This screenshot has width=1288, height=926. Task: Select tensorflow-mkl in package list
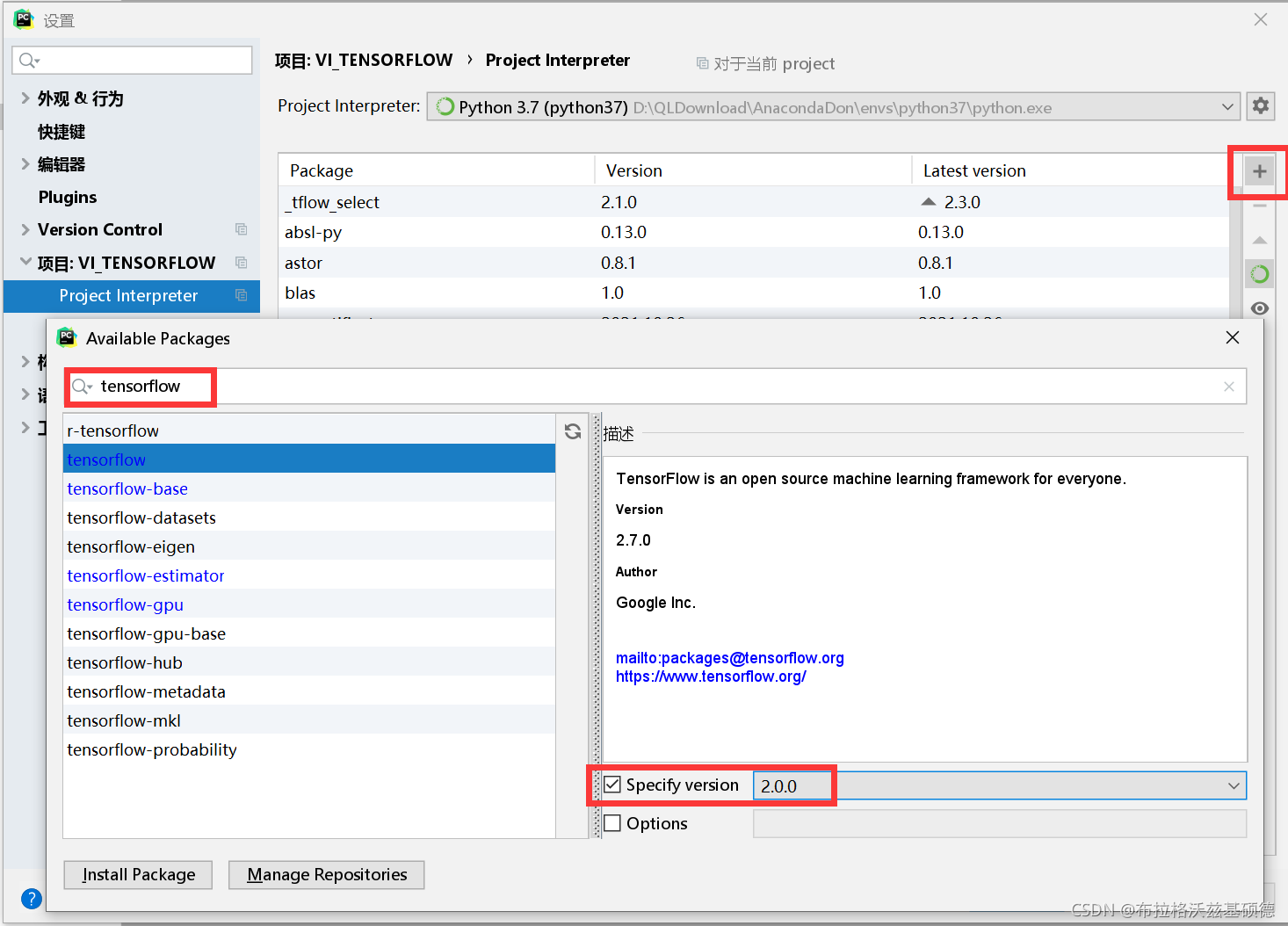tap(309, 720)
